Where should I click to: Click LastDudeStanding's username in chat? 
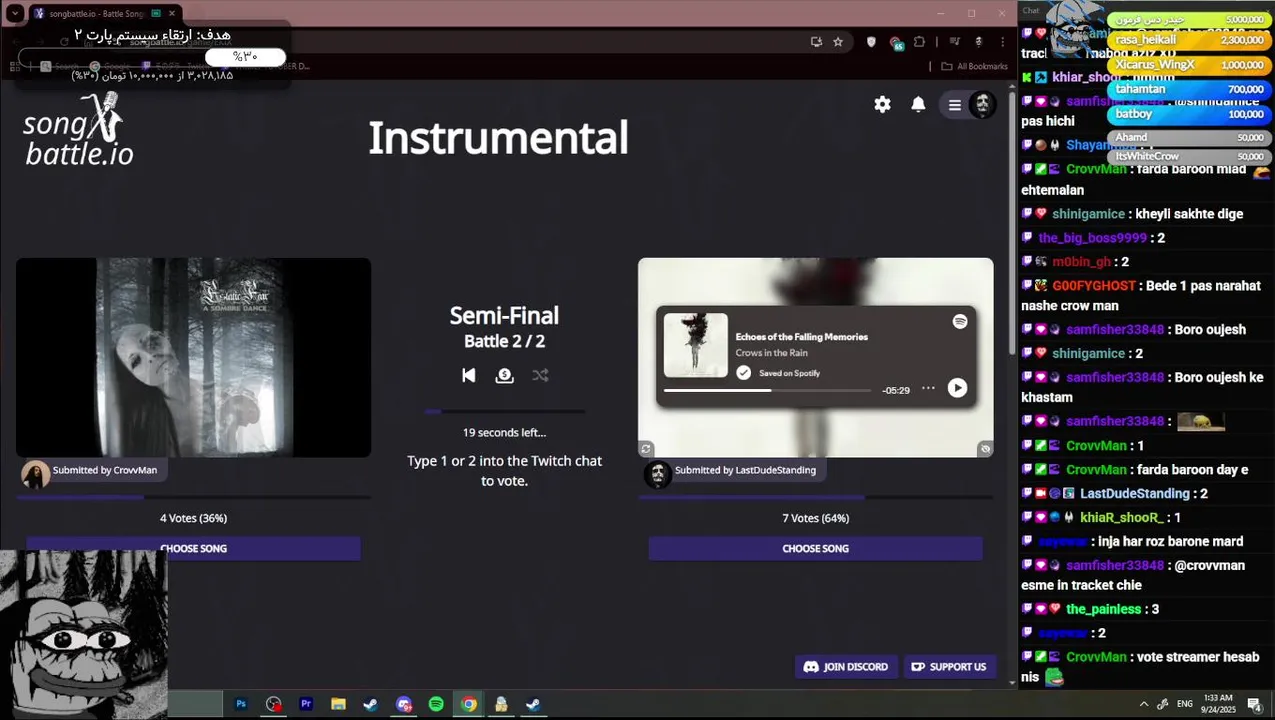pos(1134,493)
